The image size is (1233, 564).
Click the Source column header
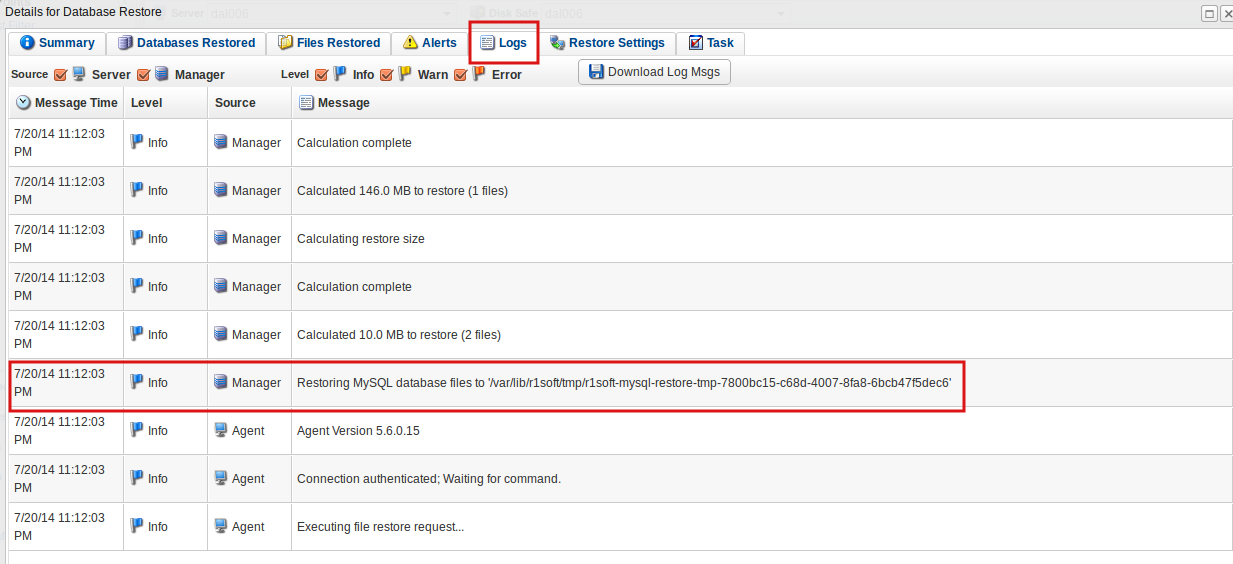235,103
